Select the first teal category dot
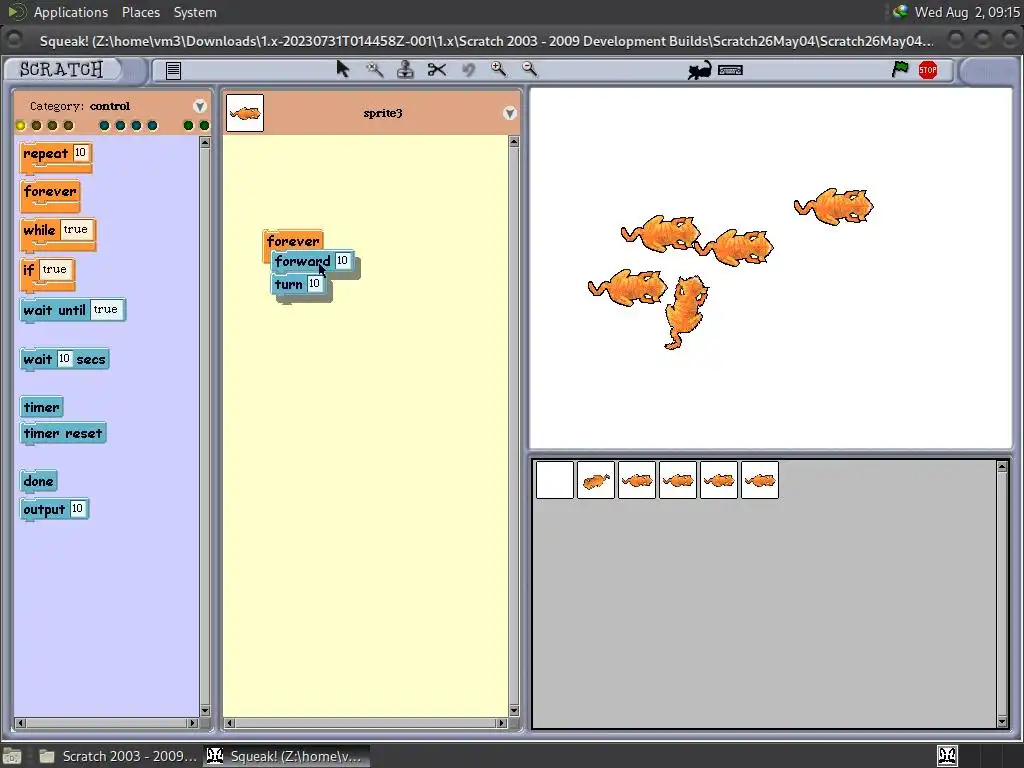 pos(104,125)
